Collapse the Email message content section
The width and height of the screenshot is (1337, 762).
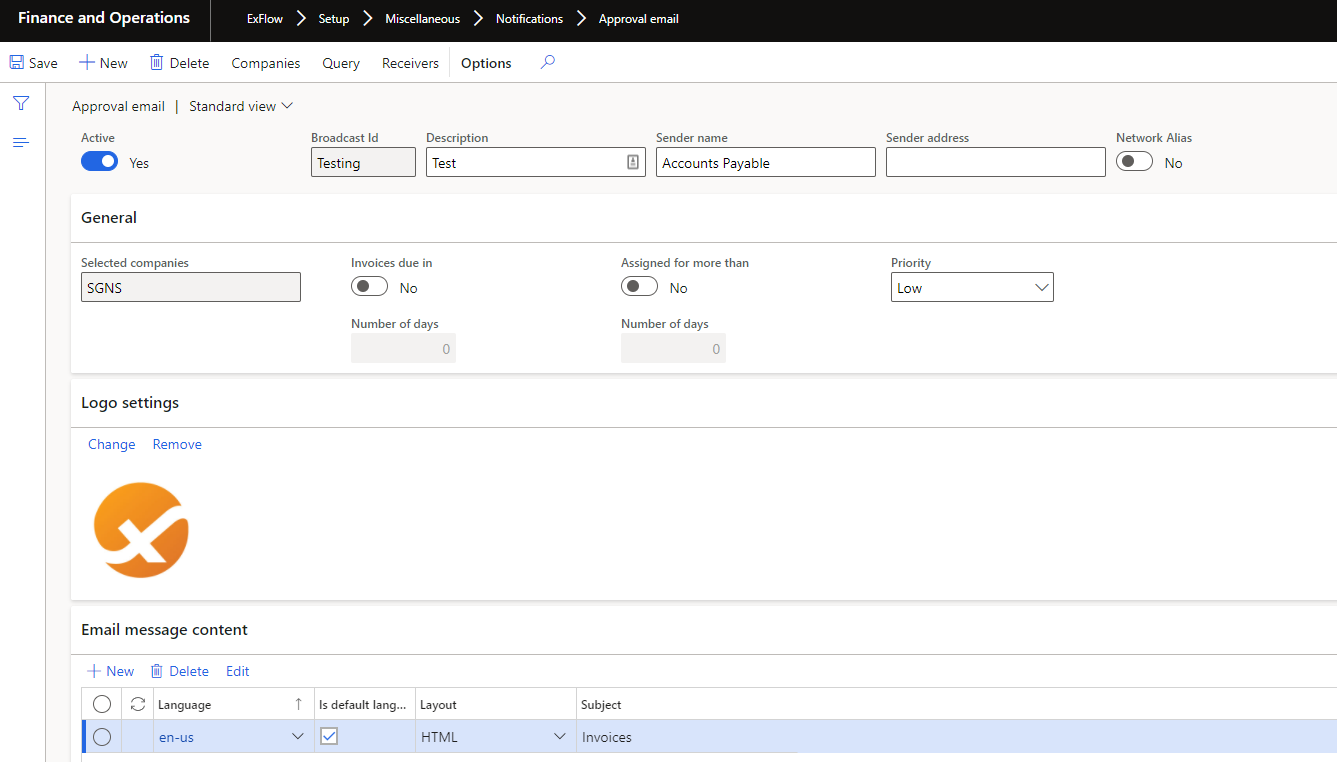[703, 629]
